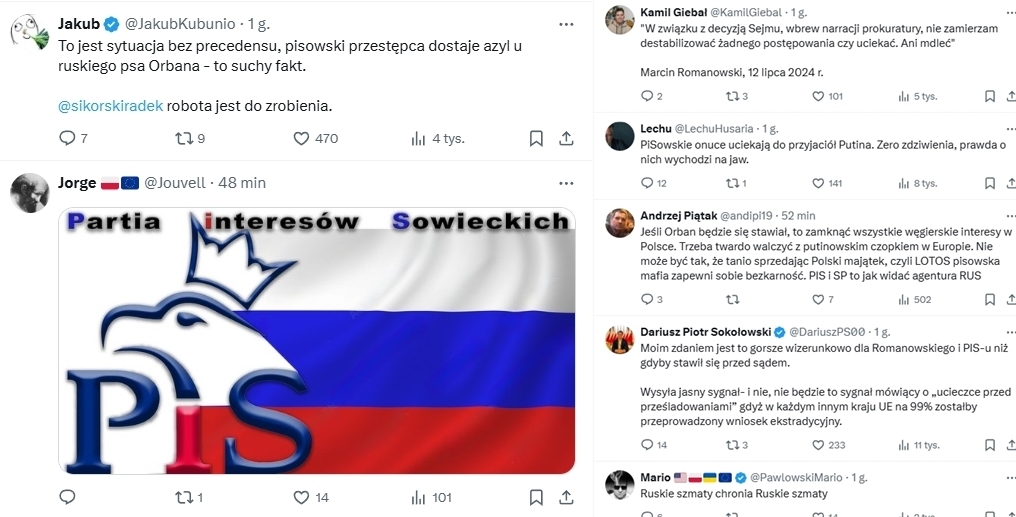Open more options on Jorge's tweet
Image resolution: width=1016 pixels, height=517 pixels.
[566, 183]
